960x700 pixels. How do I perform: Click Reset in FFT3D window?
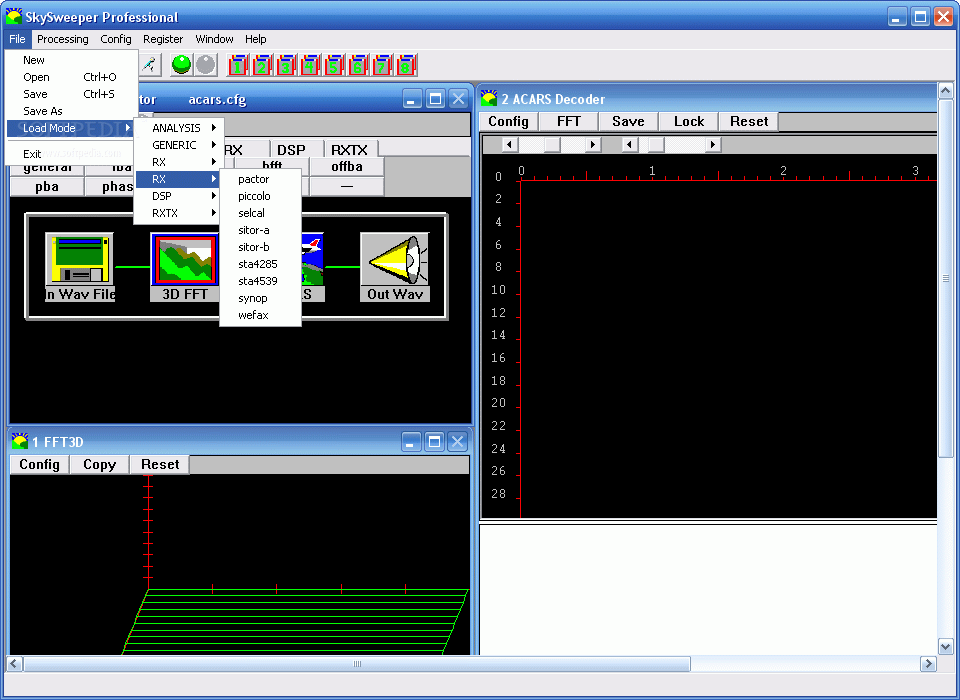pyautogui.click(x=160, y=464)
